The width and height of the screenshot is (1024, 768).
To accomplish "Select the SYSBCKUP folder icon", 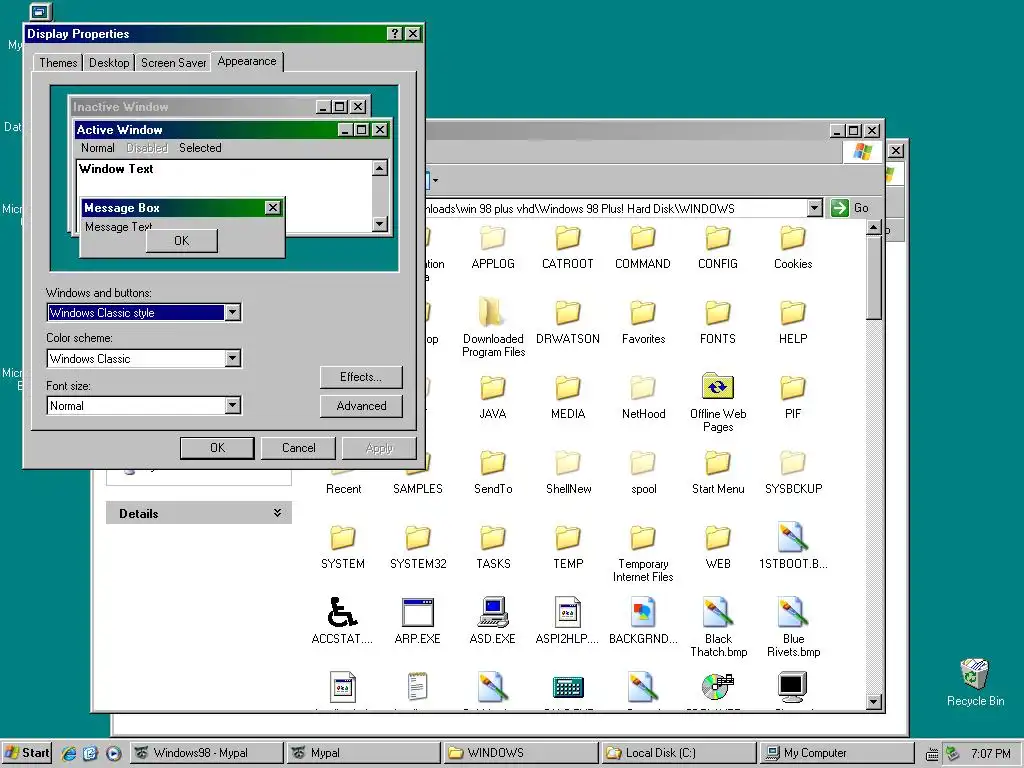I will (793, 464).
